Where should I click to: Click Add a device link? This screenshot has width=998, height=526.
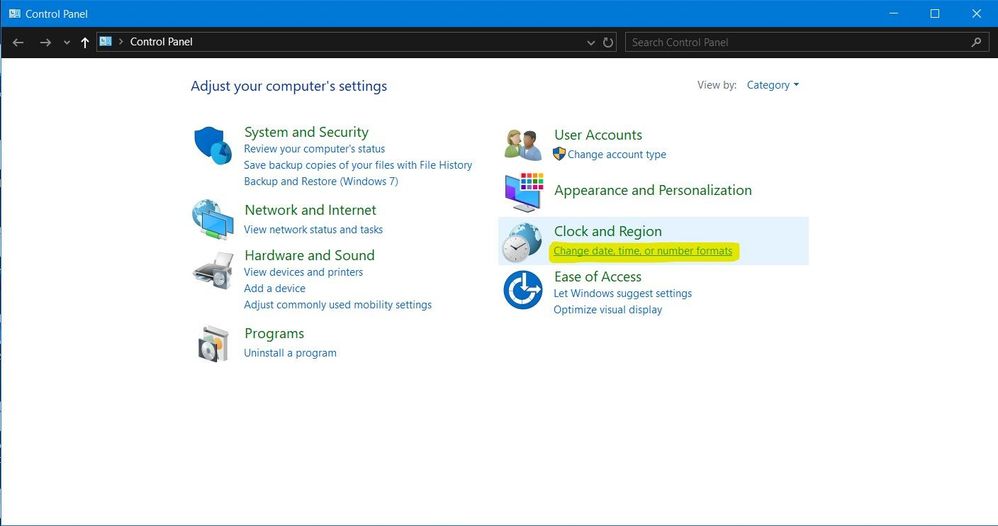(x=274, y=288)
